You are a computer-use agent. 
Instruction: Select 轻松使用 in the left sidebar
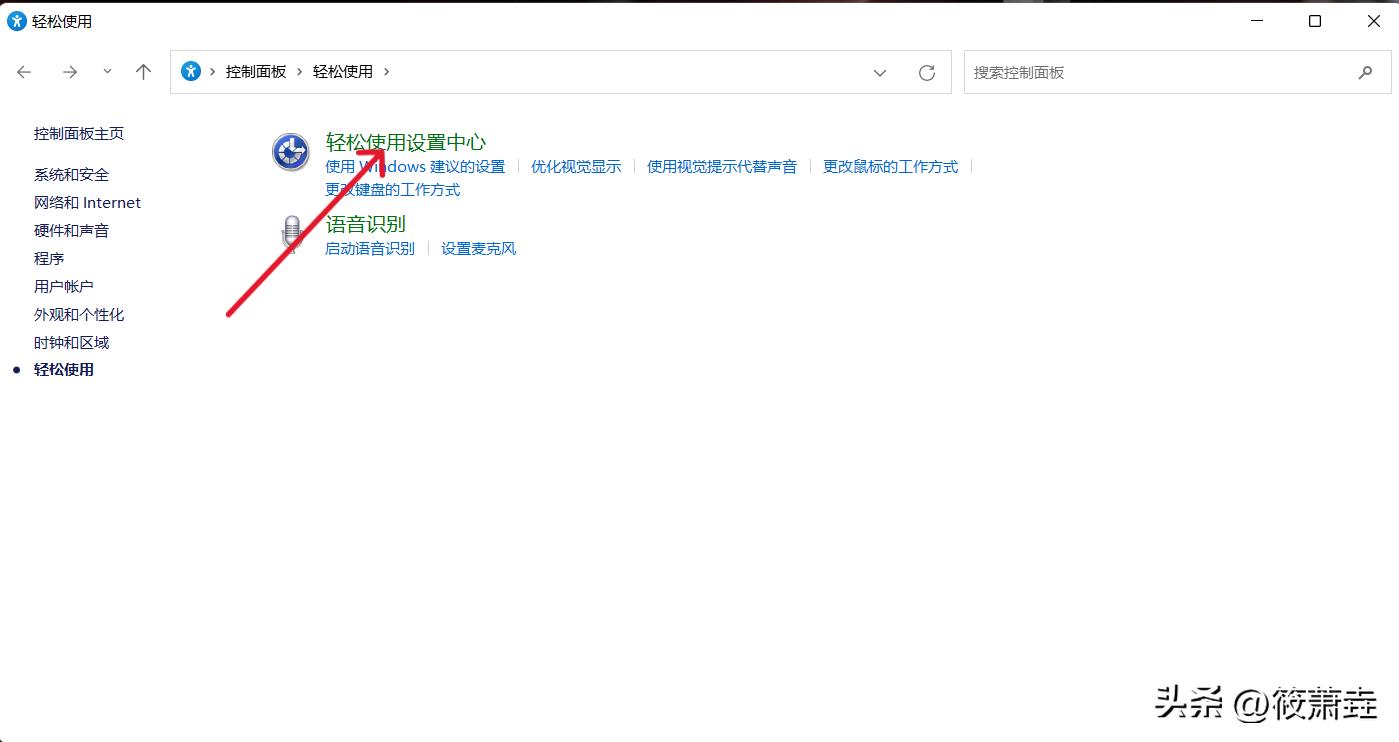pos(64,369)
